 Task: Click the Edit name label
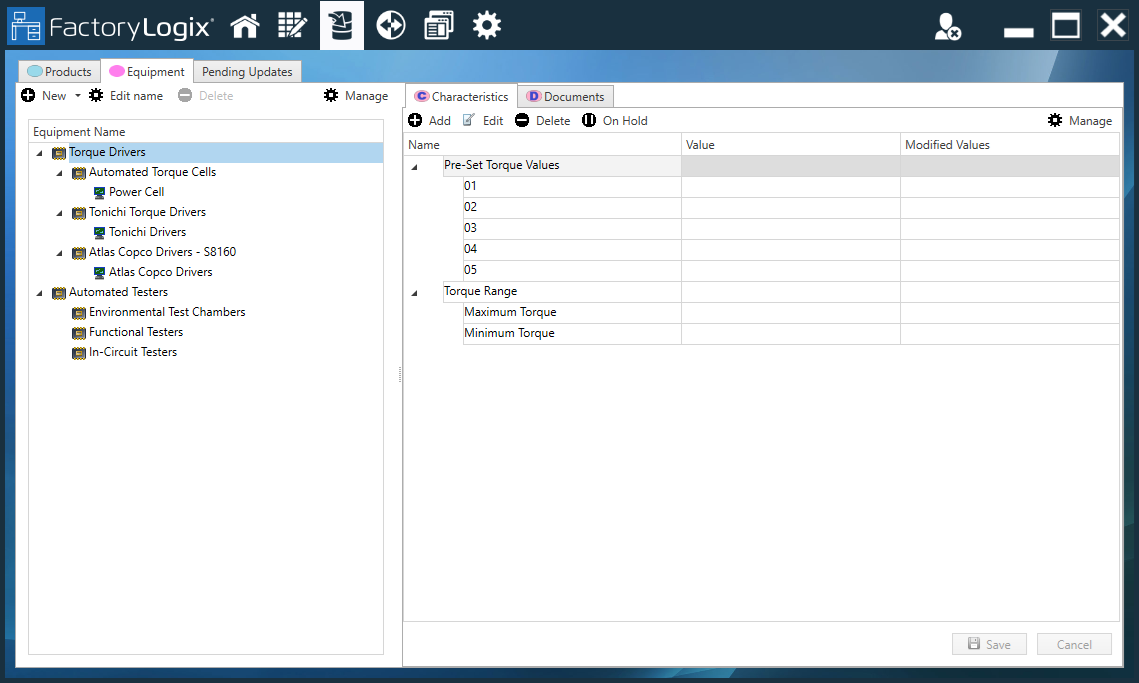tap(136, 95)
